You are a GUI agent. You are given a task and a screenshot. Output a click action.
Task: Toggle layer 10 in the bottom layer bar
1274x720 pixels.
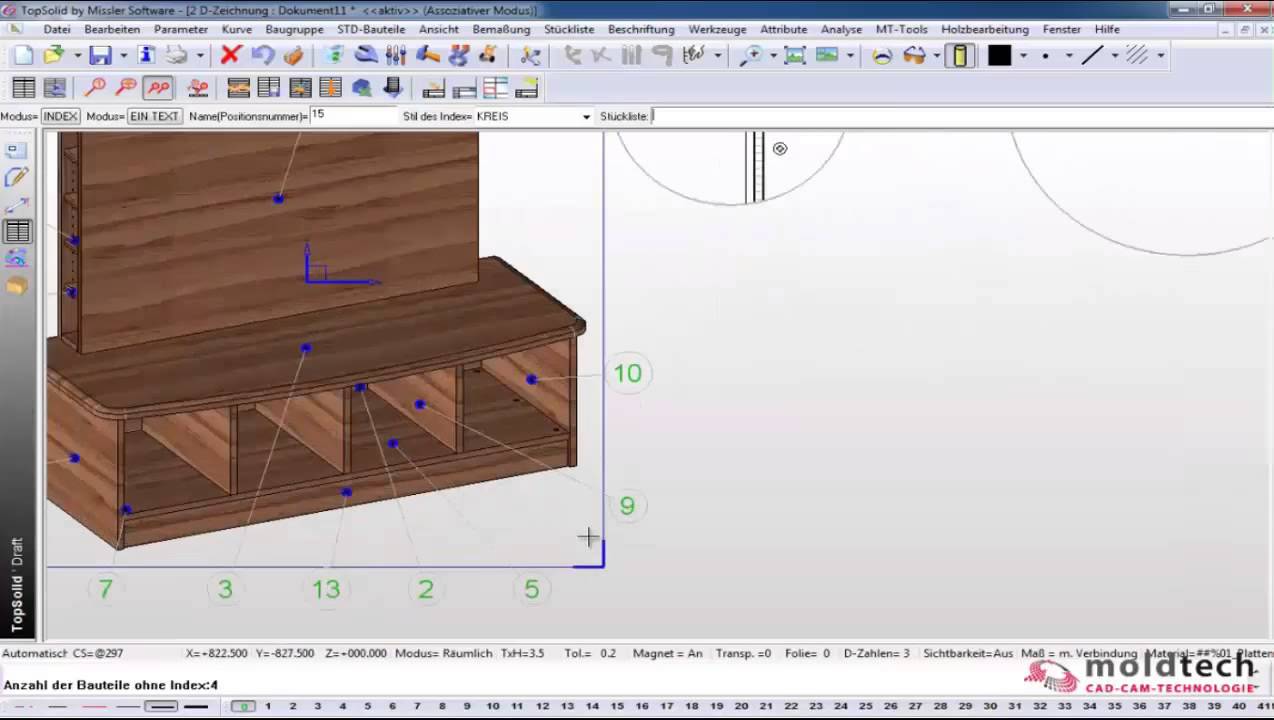pyautogui.click(x=492, y=706)
